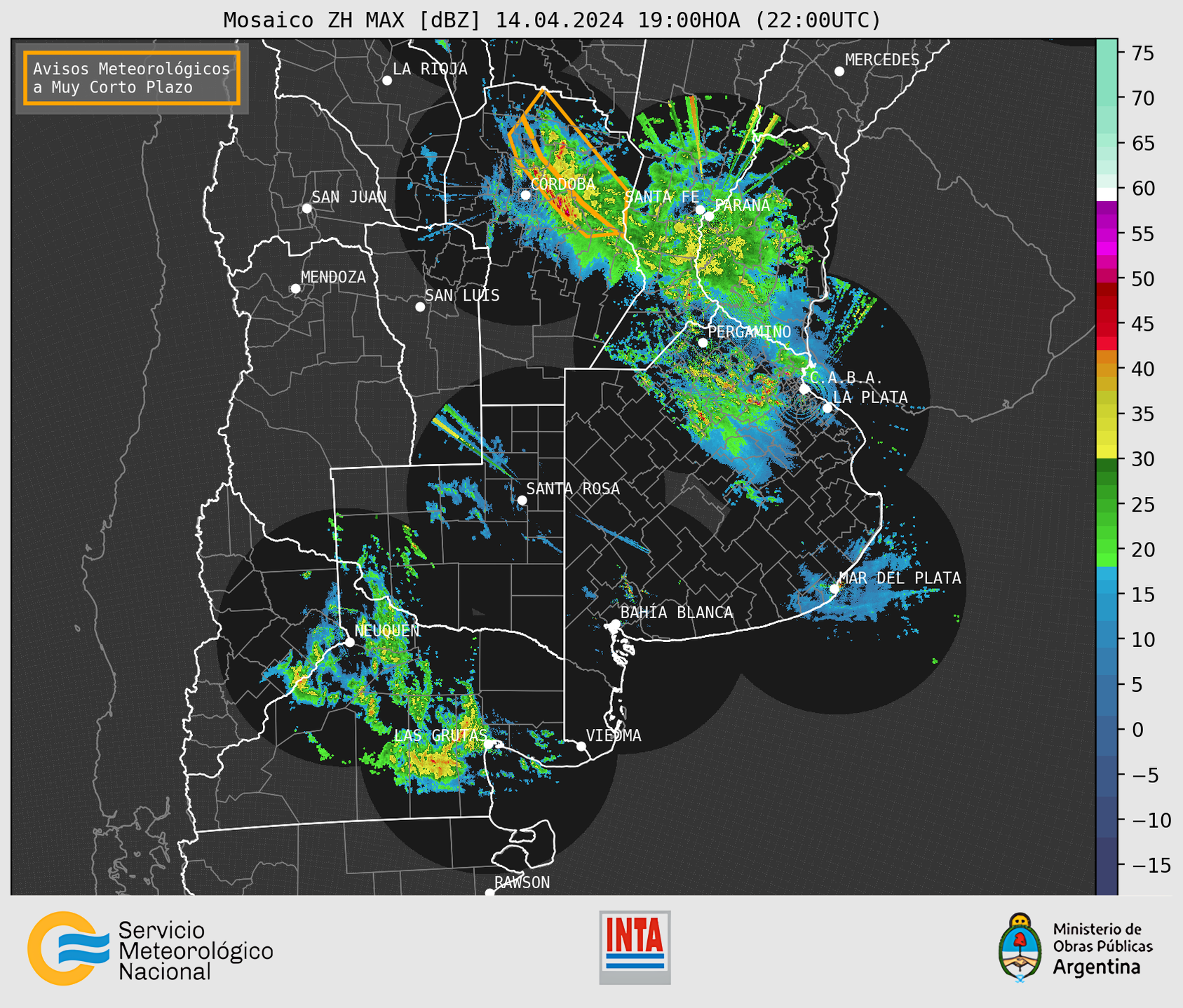Image resolution: width=1183 pixels, height=1008 pixels.
Task: Click the La Plata city marker dot
Action: coord(827,408)
